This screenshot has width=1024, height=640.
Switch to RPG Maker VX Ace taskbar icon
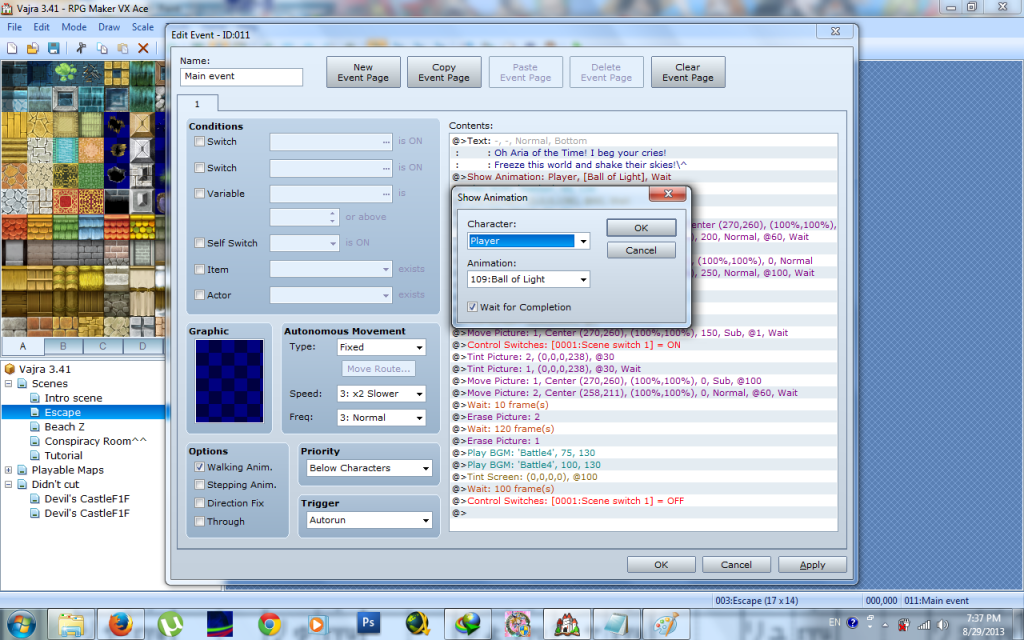(567, 624)
